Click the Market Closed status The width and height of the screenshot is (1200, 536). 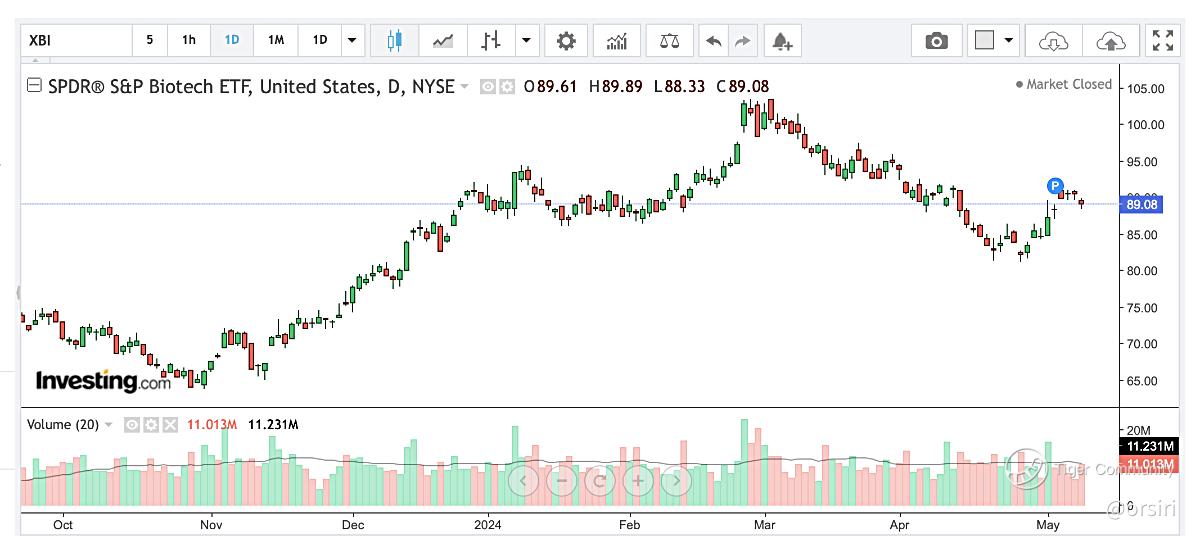point(1063,85)
